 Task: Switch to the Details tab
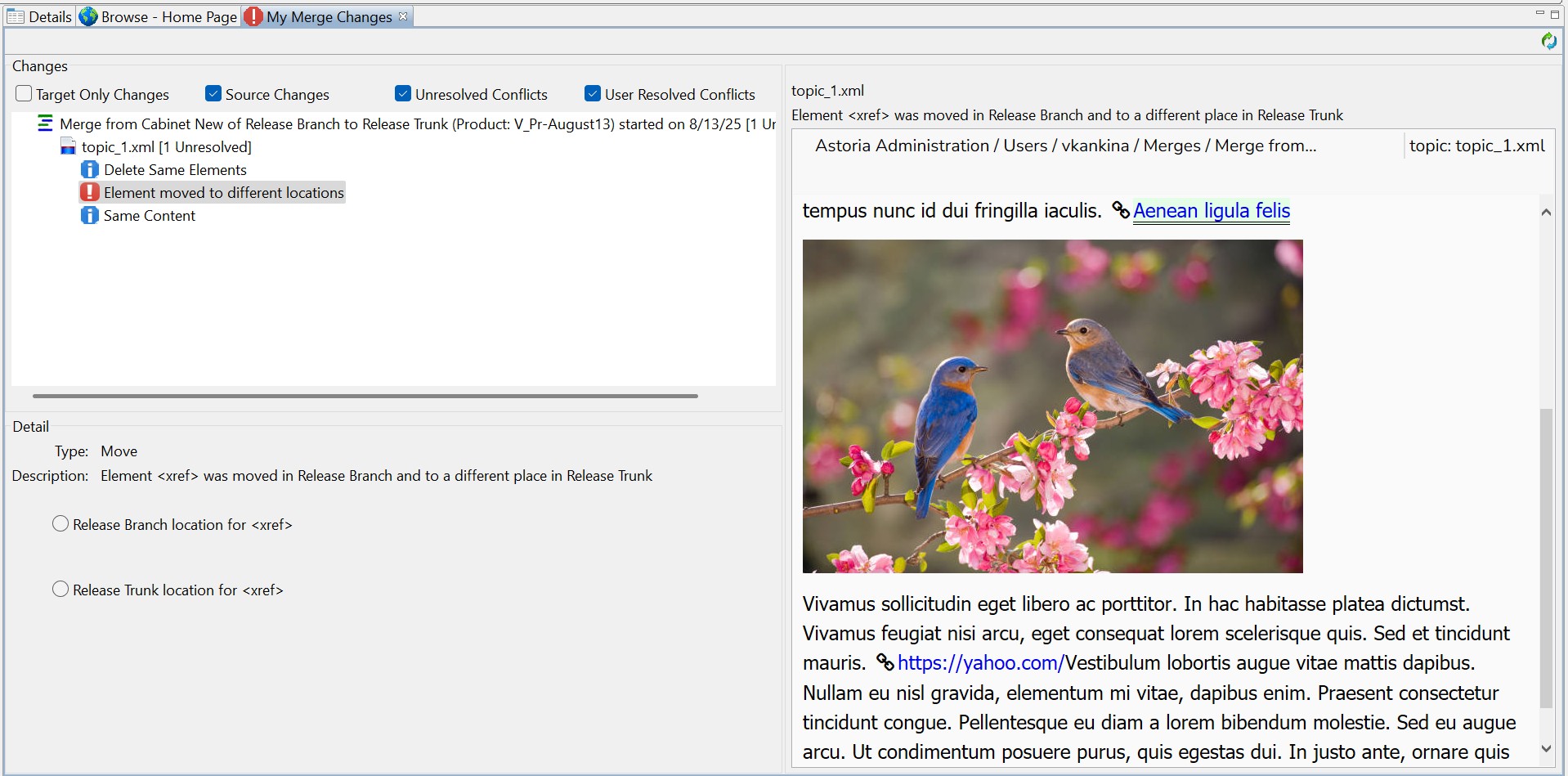pyautogui.click(x=40, y=16)
